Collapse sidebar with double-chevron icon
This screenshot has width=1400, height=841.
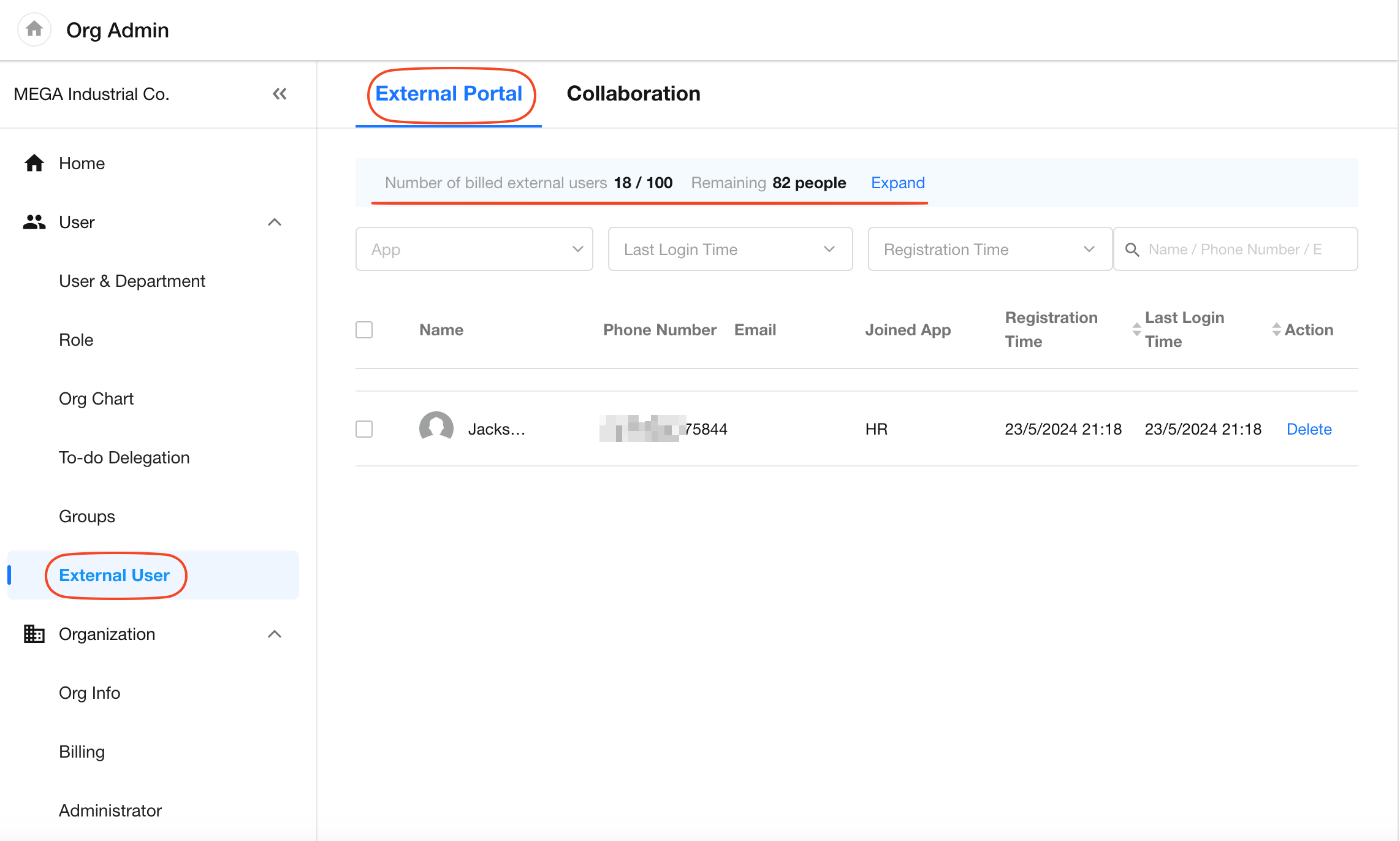[280, 94]
